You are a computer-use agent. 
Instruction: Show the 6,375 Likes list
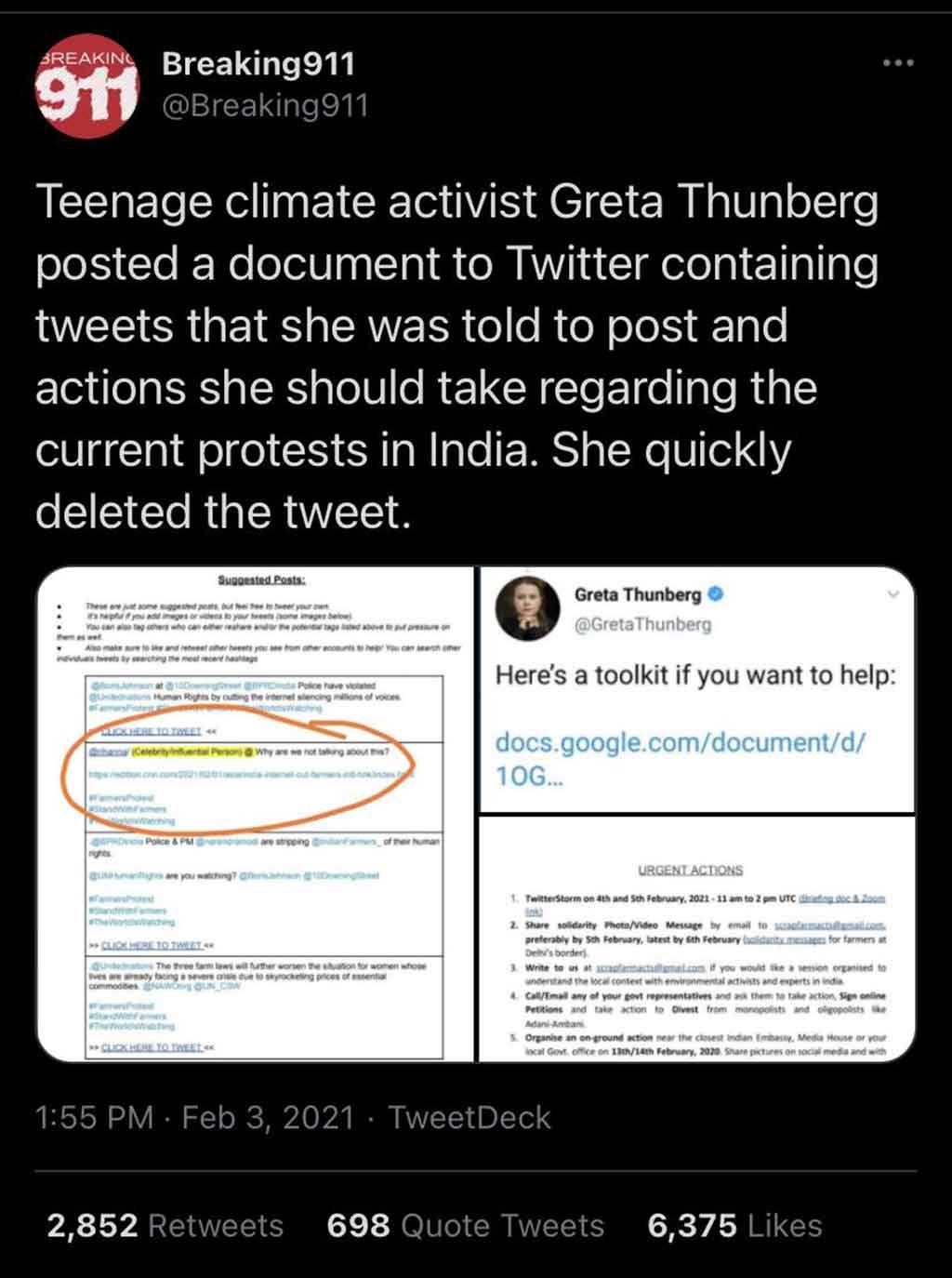(x=734, y=1226)
